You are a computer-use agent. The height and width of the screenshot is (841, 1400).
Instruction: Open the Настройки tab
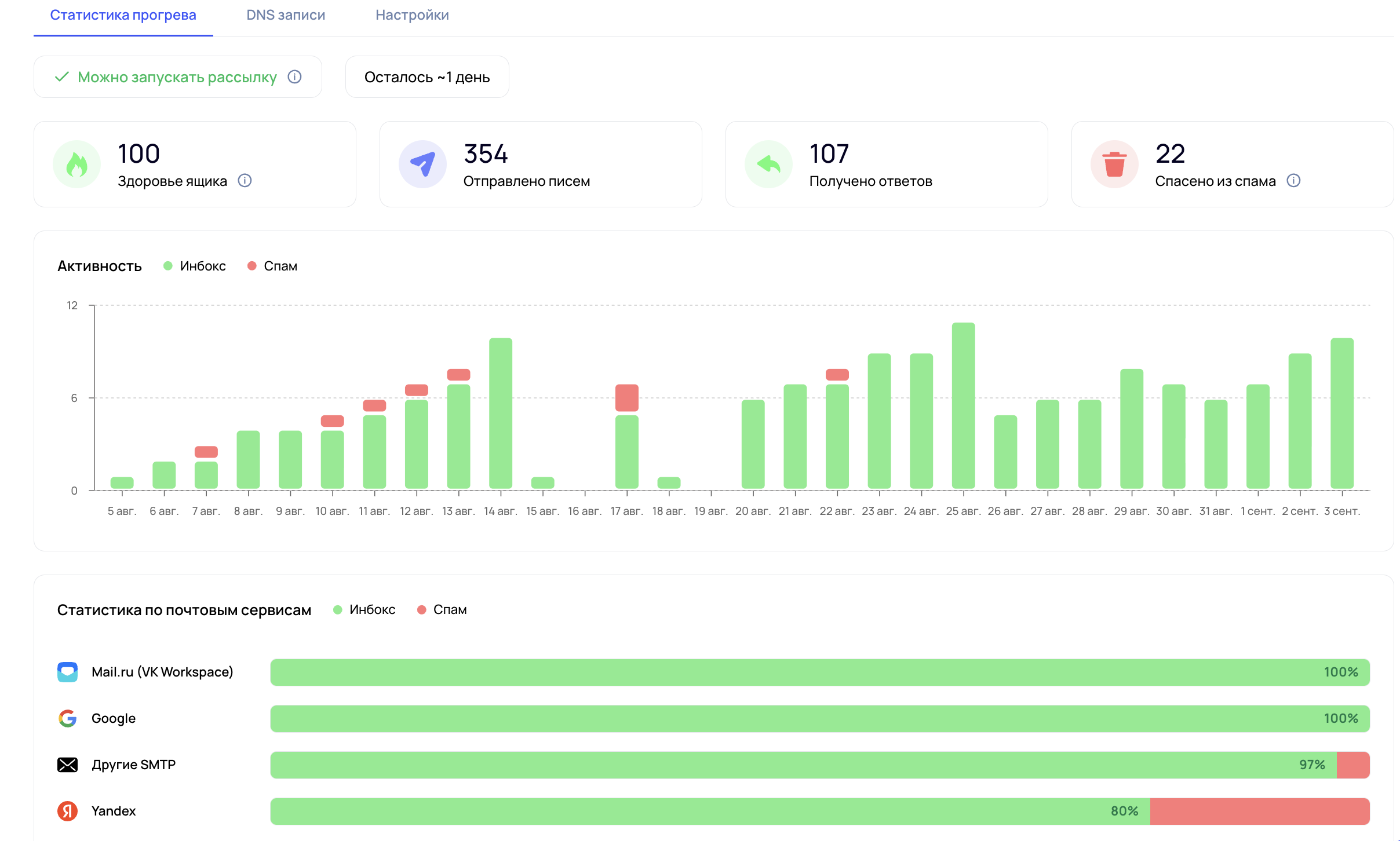412,15
